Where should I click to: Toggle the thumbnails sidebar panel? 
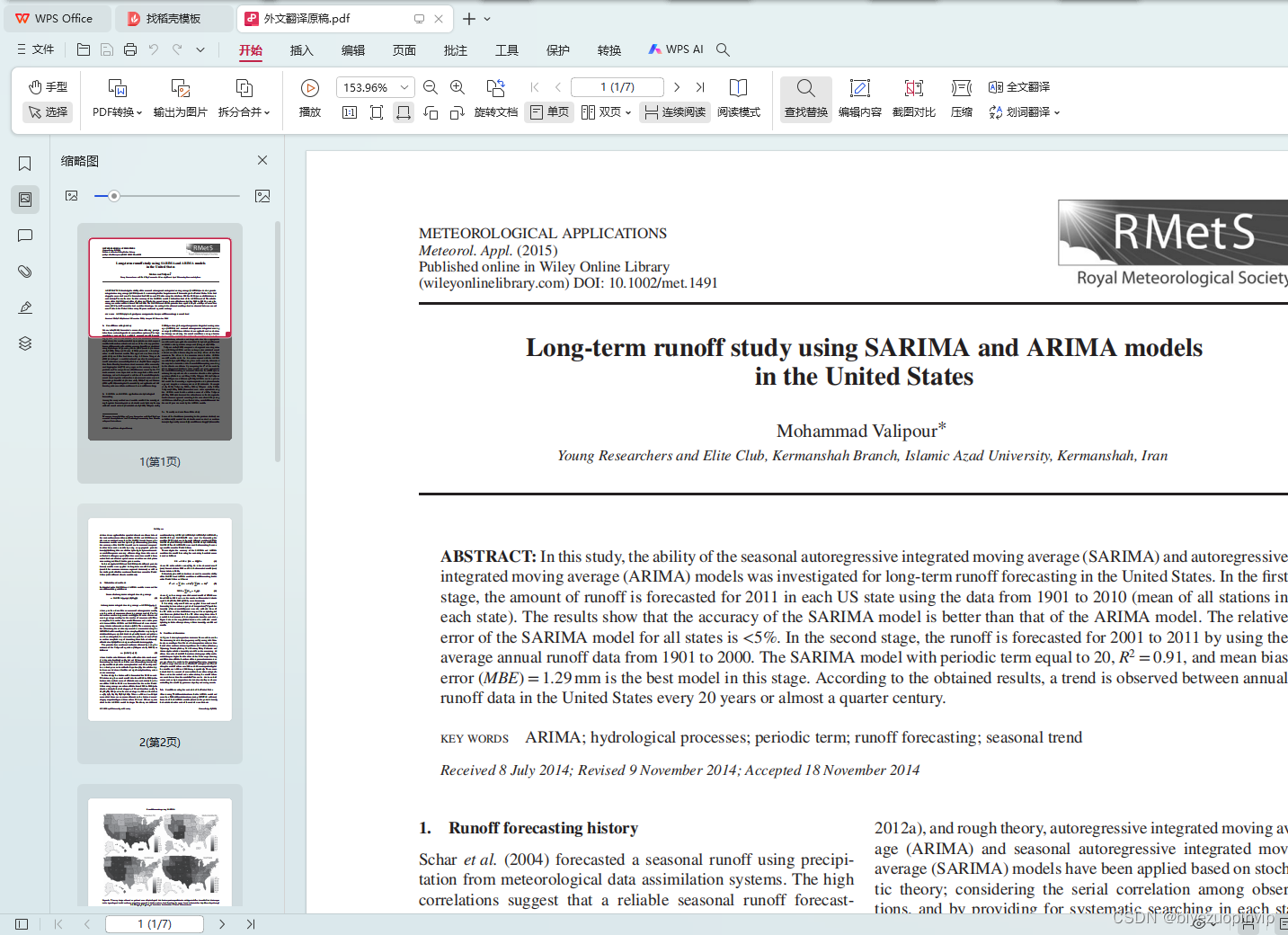tap(25, 200)
